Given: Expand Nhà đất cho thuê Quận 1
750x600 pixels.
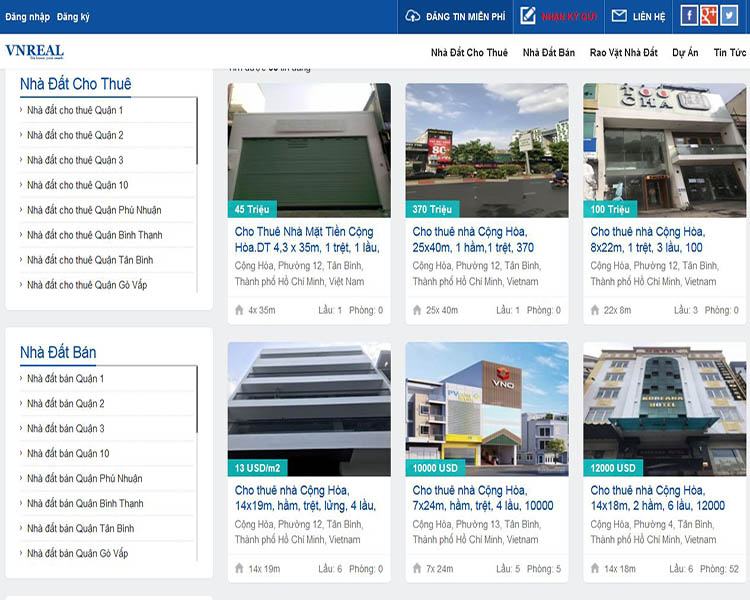Looking at the screenshot, I should [75, 110].
